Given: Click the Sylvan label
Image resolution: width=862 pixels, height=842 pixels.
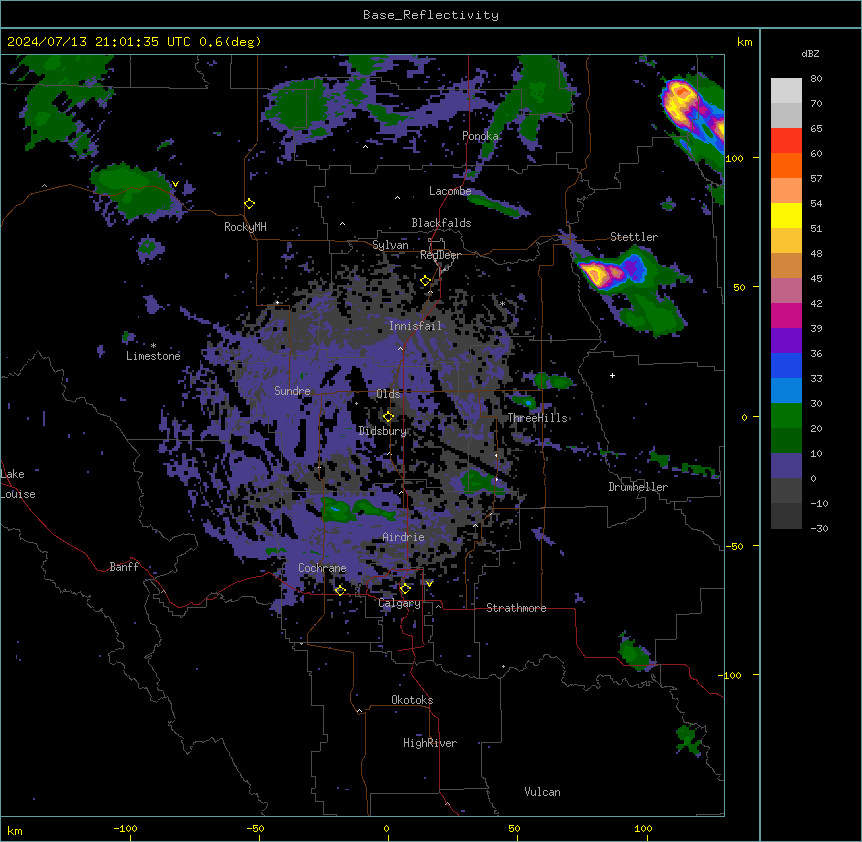Looking at the screenshot, I should point(390,245).
